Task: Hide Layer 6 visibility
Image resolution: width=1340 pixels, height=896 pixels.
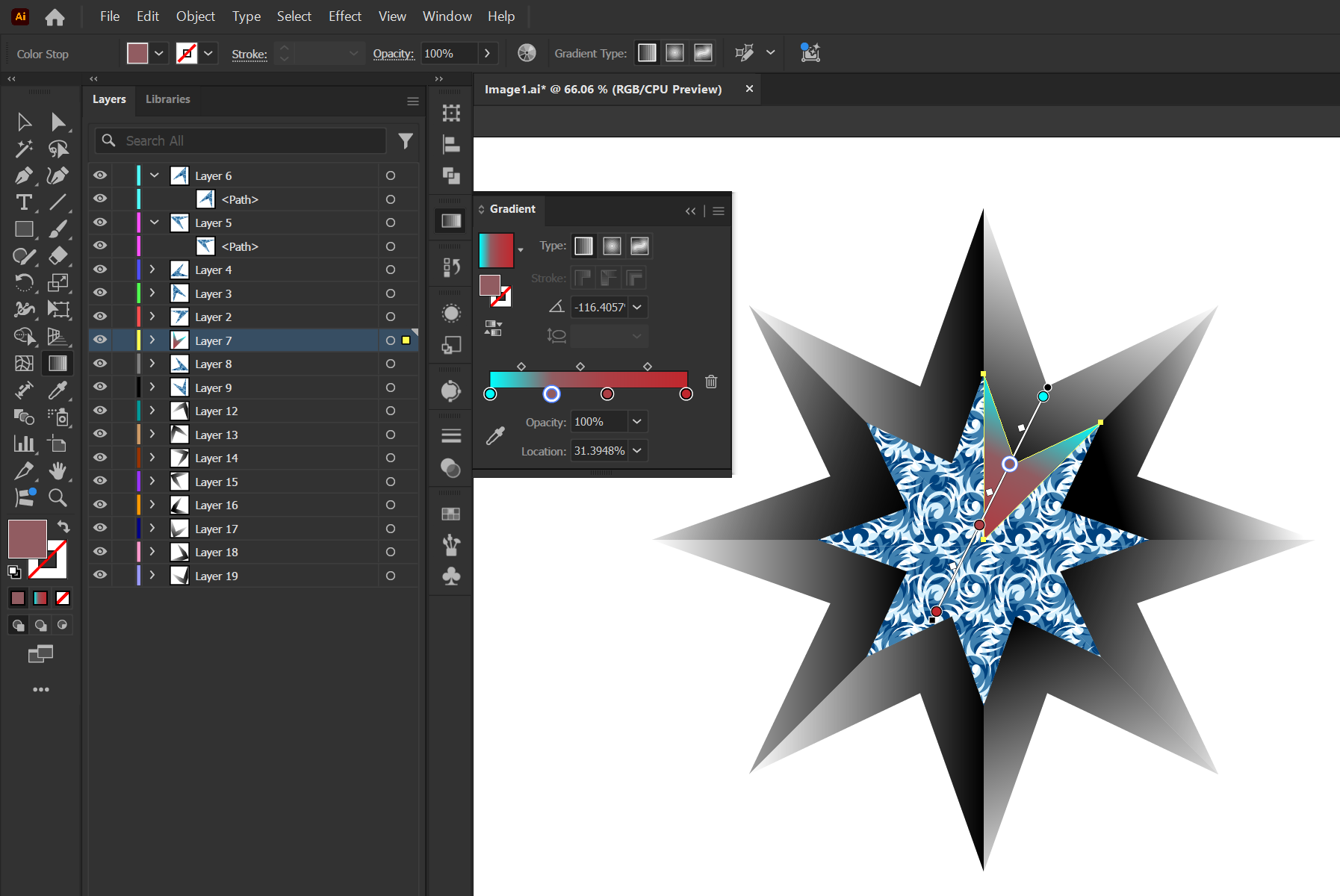Action: coord(99,175)
